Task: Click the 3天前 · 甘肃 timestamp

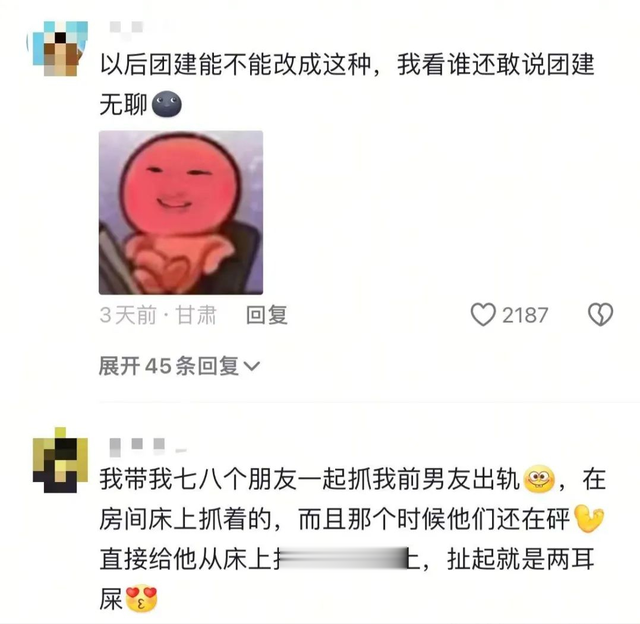Action: pyautogui.click(x=158, y=315)
